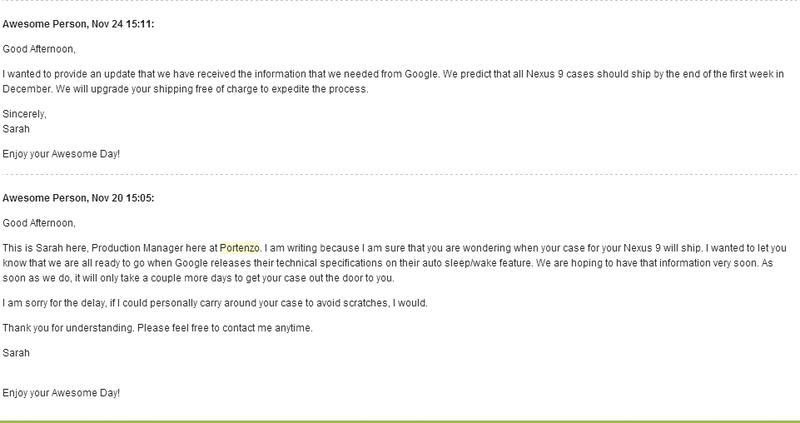This screenshot has width=800, height=423.
Task: Click the dashed divider between the messages
Action: click(x=400, y=175)
